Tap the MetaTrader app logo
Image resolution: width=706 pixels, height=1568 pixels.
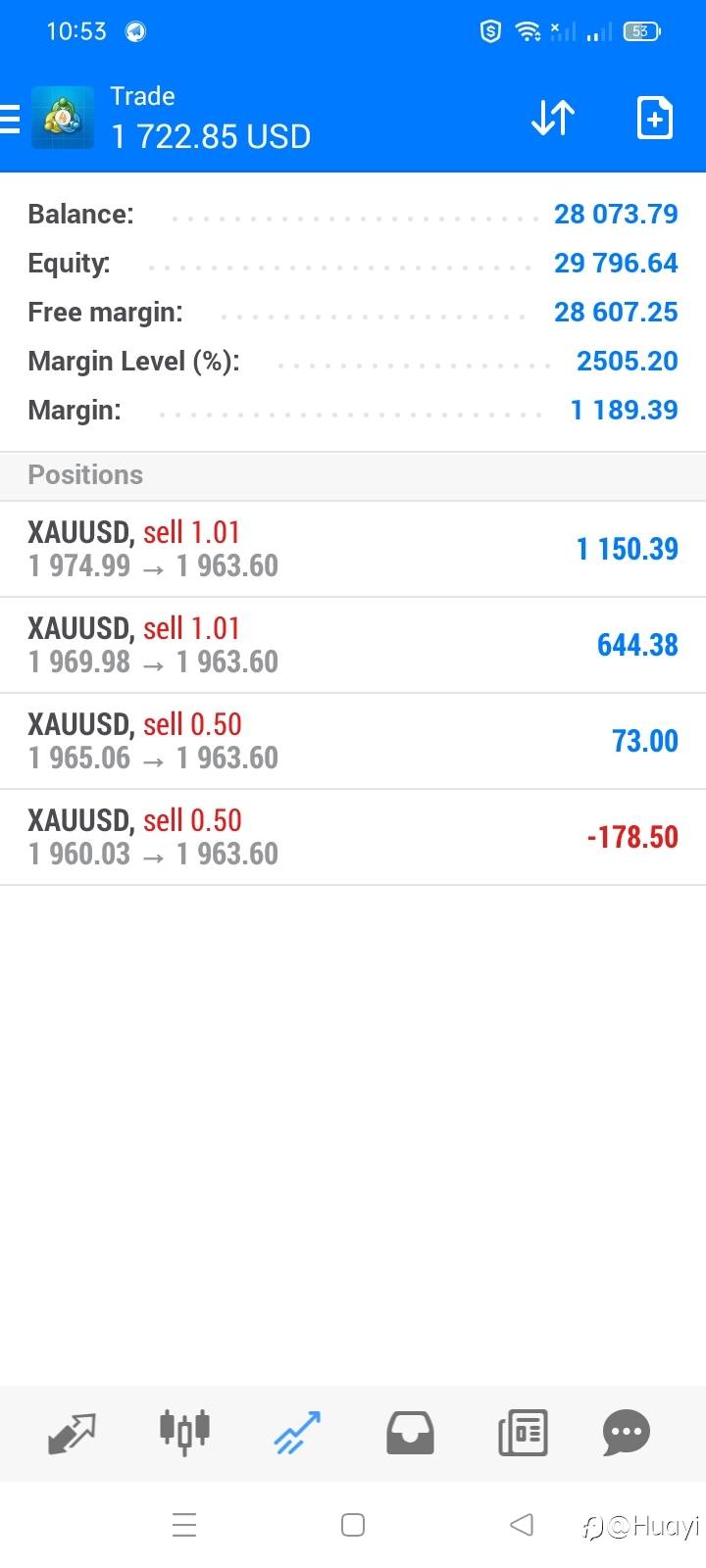pyautogui.click(x=63, y=119)
